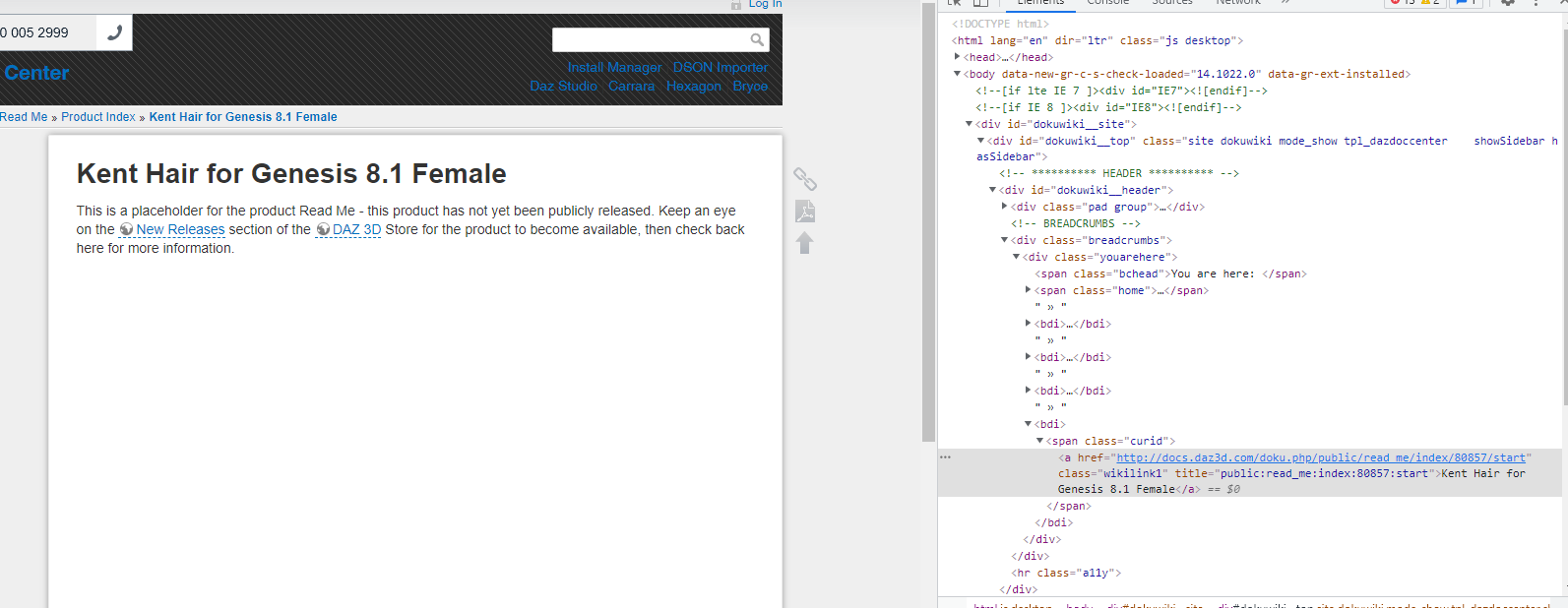The image size is (1568, 608).
Task: Select the hr class a11y line
Action: [1066, 573]
